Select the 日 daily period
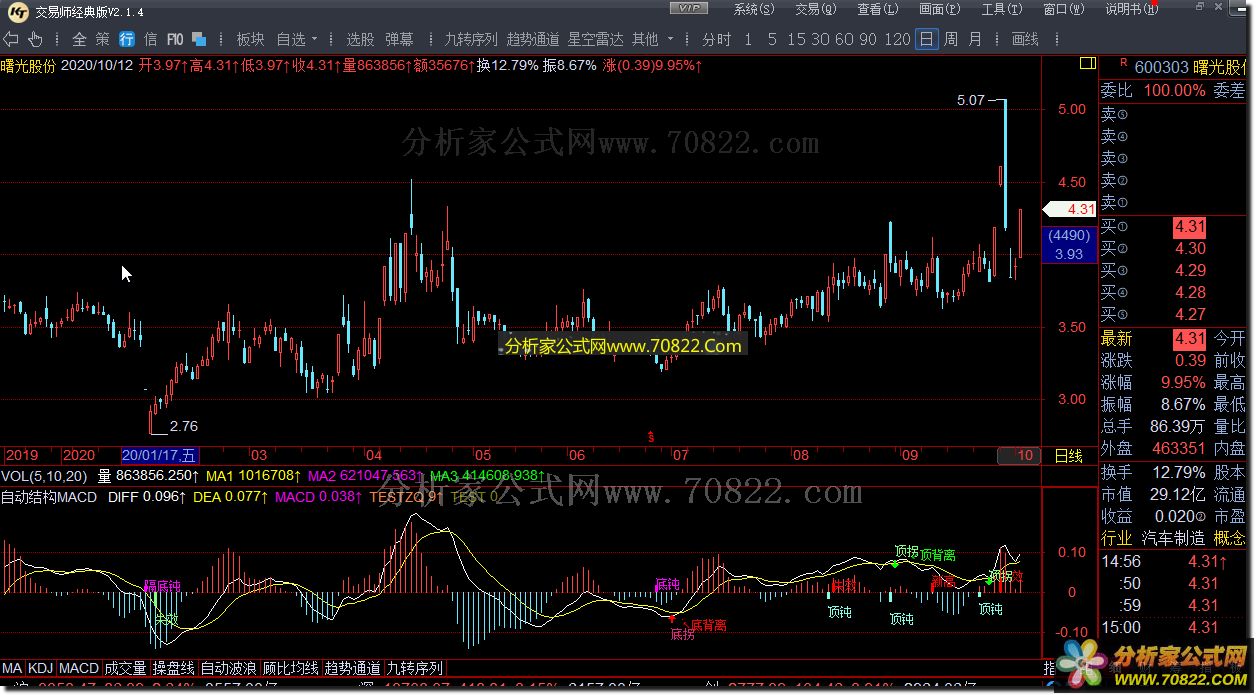 click(x=927, y=39)
